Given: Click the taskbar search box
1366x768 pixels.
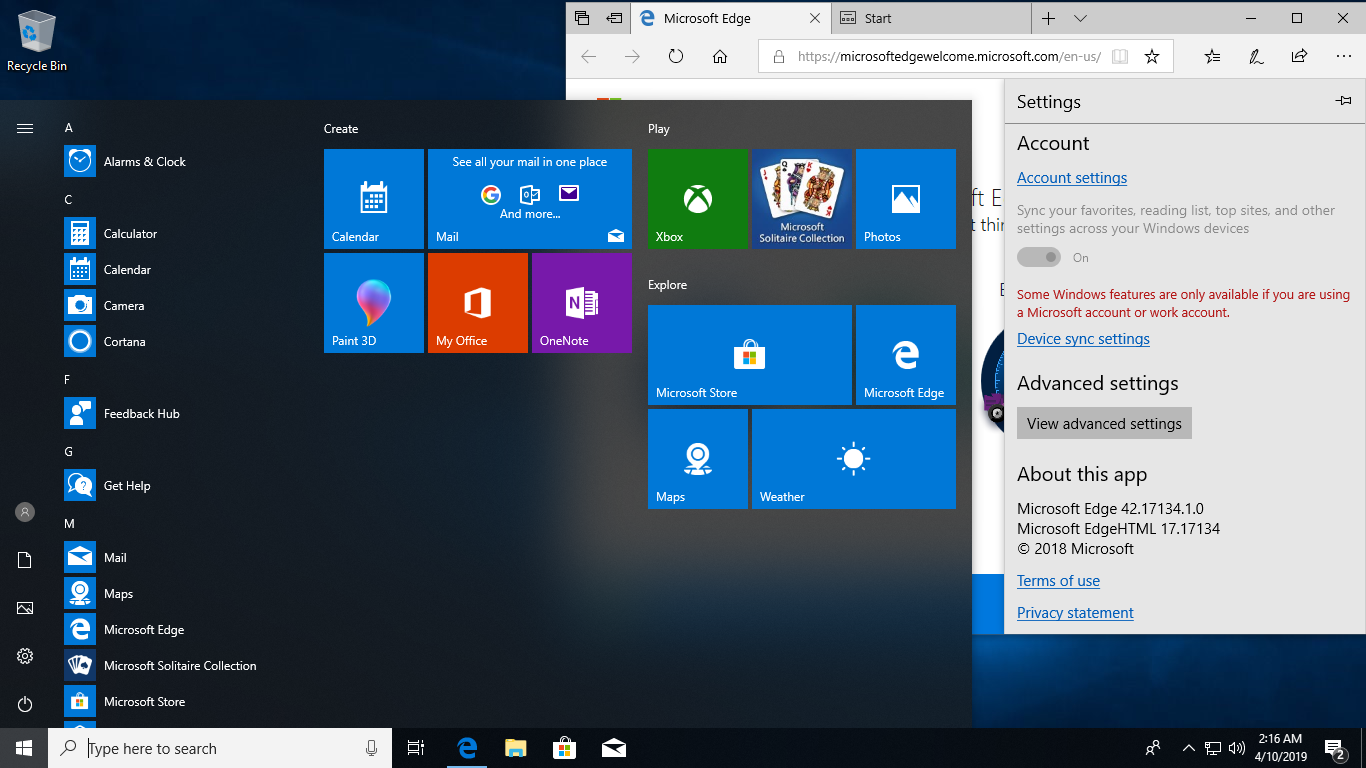Looking at the screenshot, I should 220,748.
